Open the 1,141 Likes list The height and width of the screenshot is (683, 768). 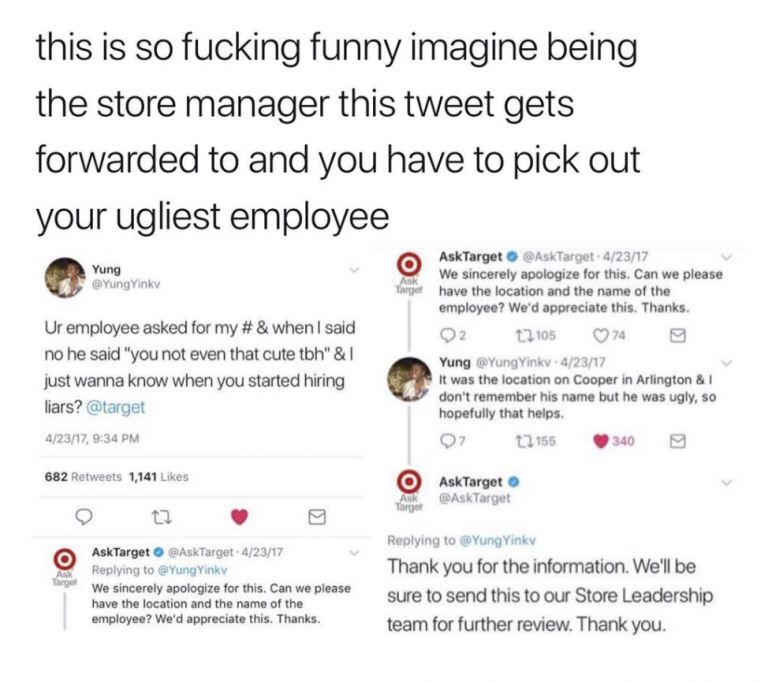pos(158,476)
